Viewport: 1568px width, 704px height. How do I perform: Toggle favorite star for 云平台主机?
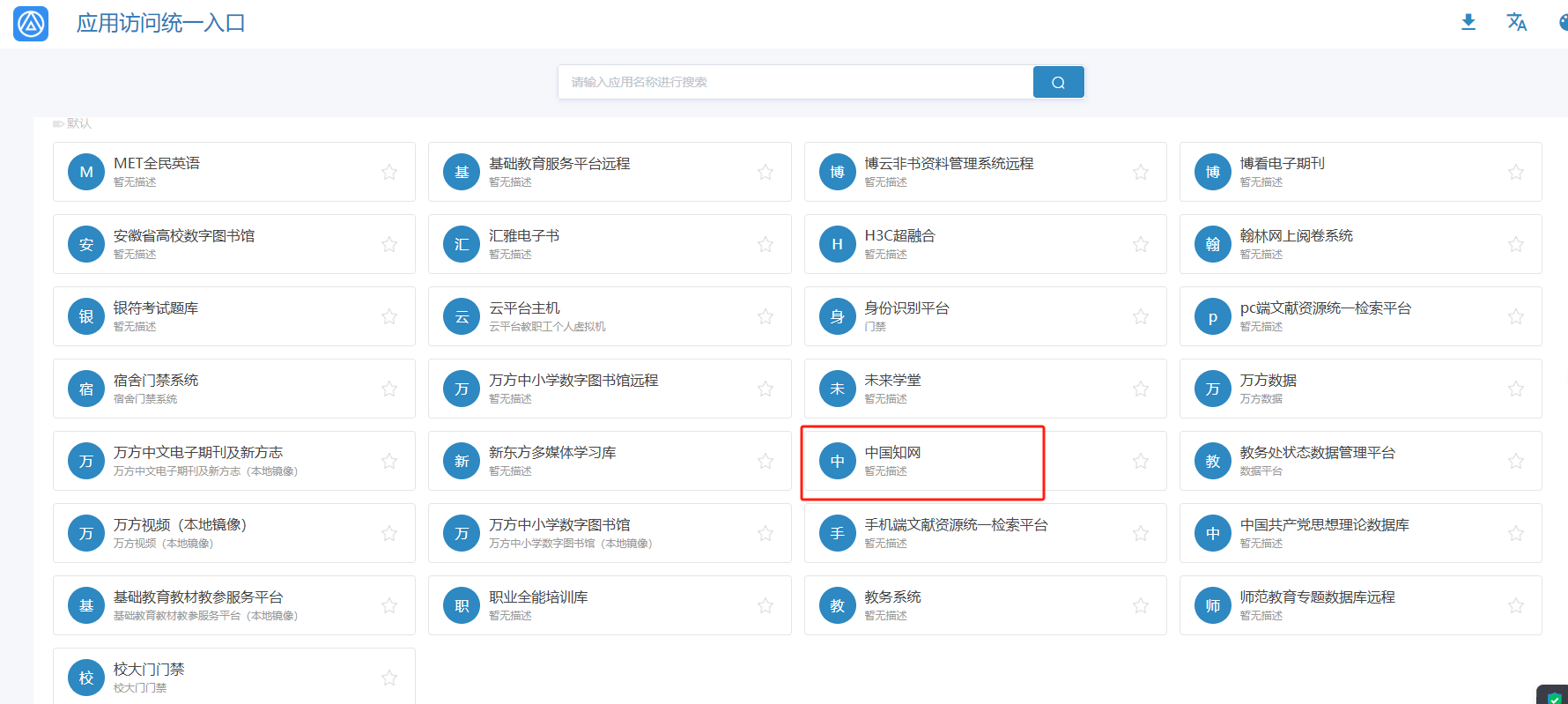(x=765, y=316)
